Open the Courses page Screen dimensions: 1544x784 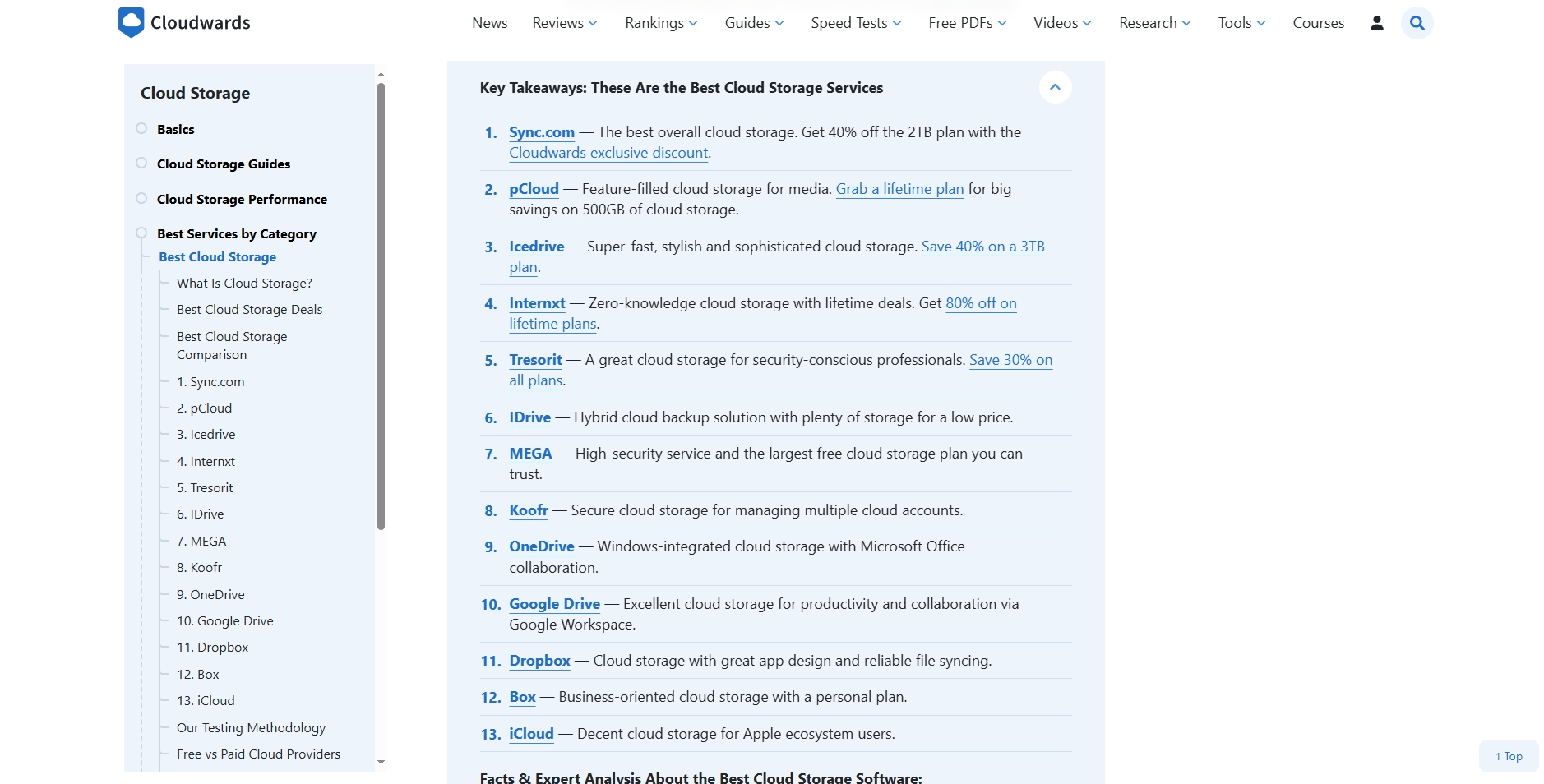coord(1319,23)
